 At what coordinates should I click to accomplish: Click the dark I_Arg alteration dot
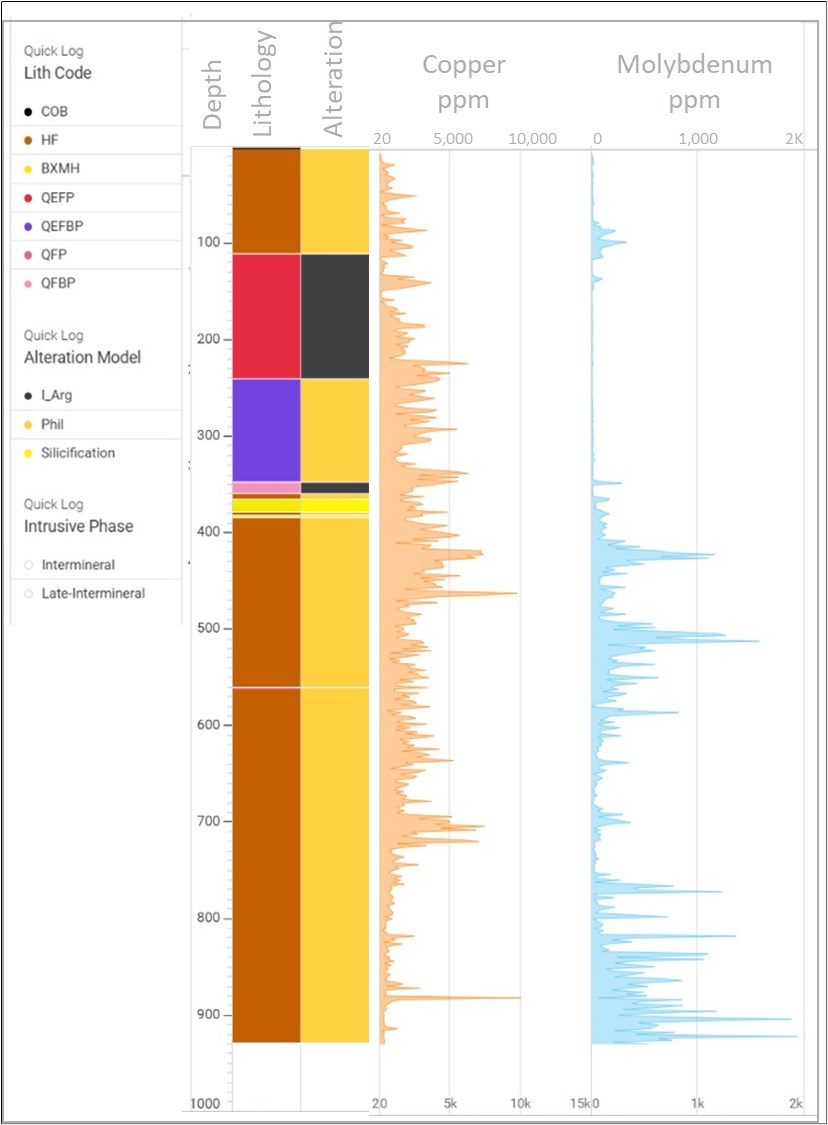[x=28, y=396]
